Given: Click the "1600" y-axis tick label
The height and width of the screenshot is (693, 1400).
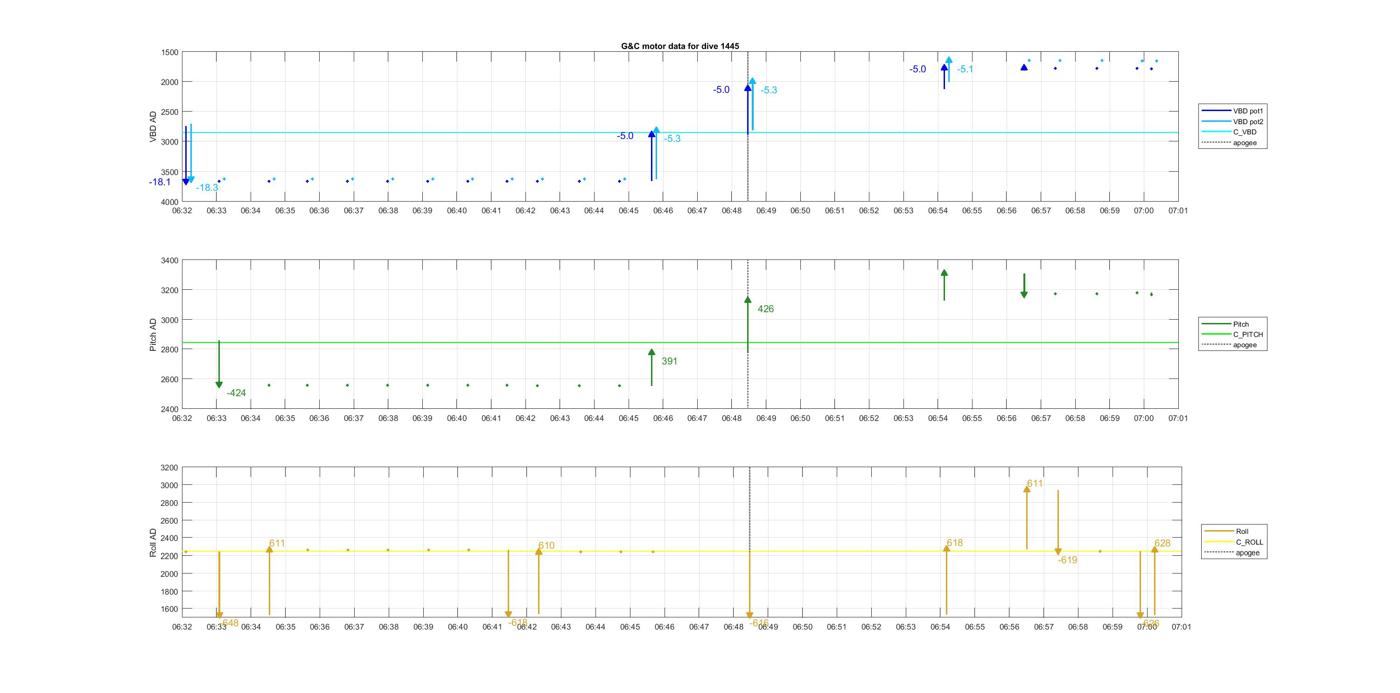Looking at the screenshot, I should (x=170, y=609).
